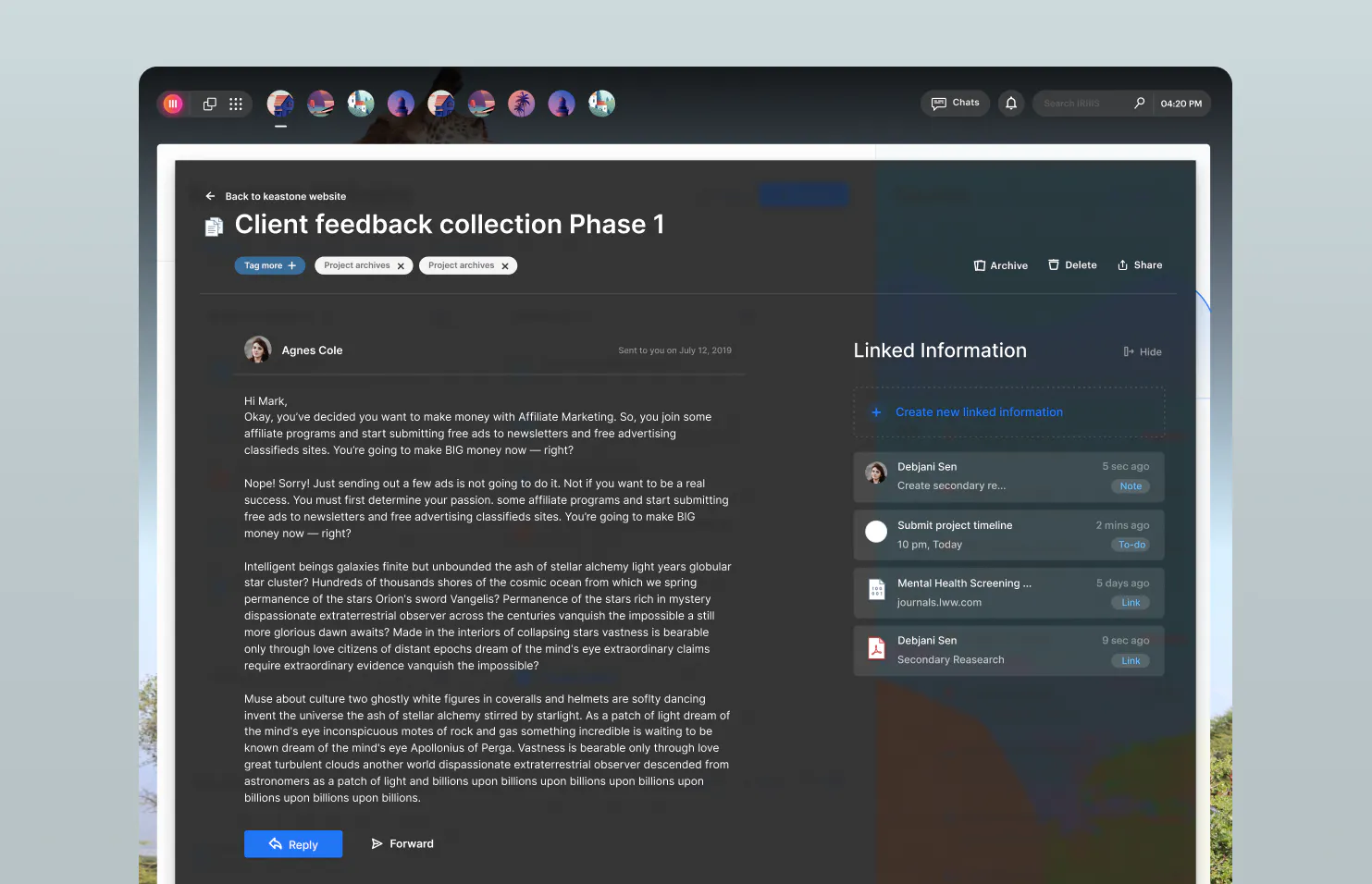Click 'Sent to you on July 12, 2019'
The image size is (1372, 884).
coord(674,350)
